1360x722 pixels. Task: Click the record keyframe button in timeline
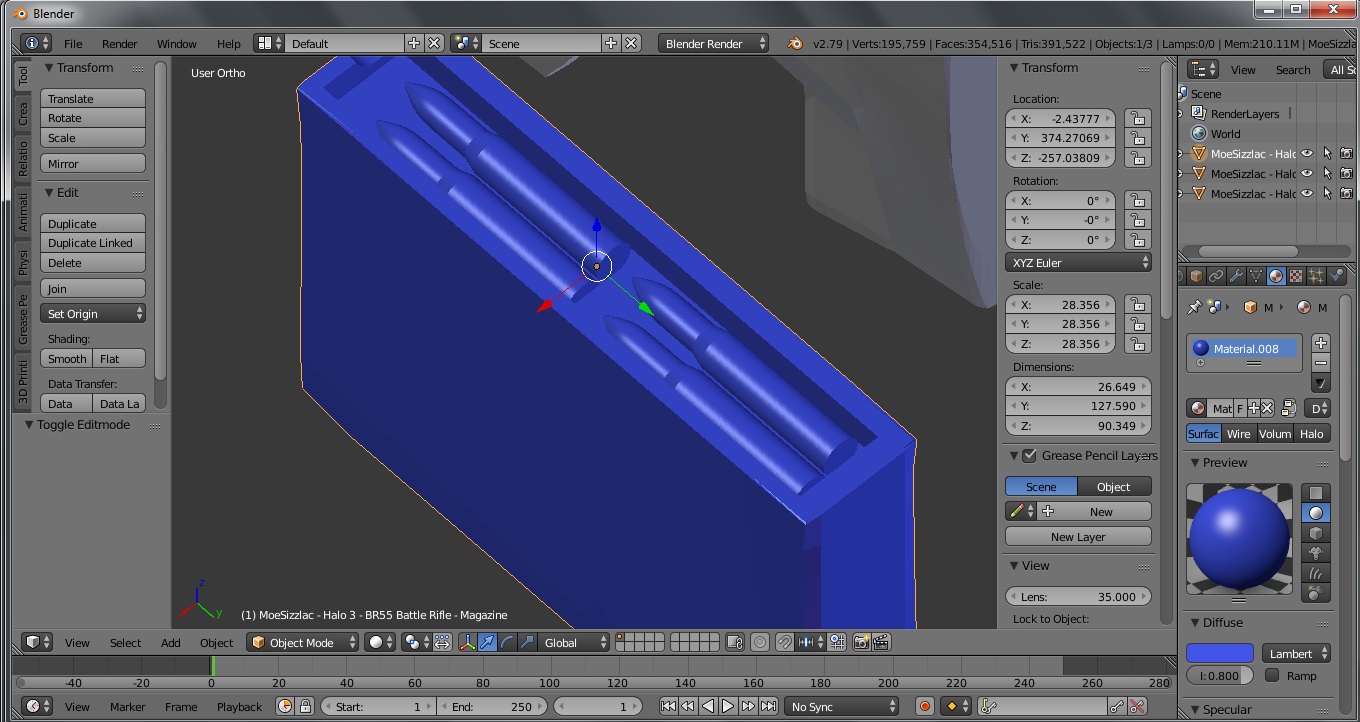pyautogui.click(x=925, y=707)
